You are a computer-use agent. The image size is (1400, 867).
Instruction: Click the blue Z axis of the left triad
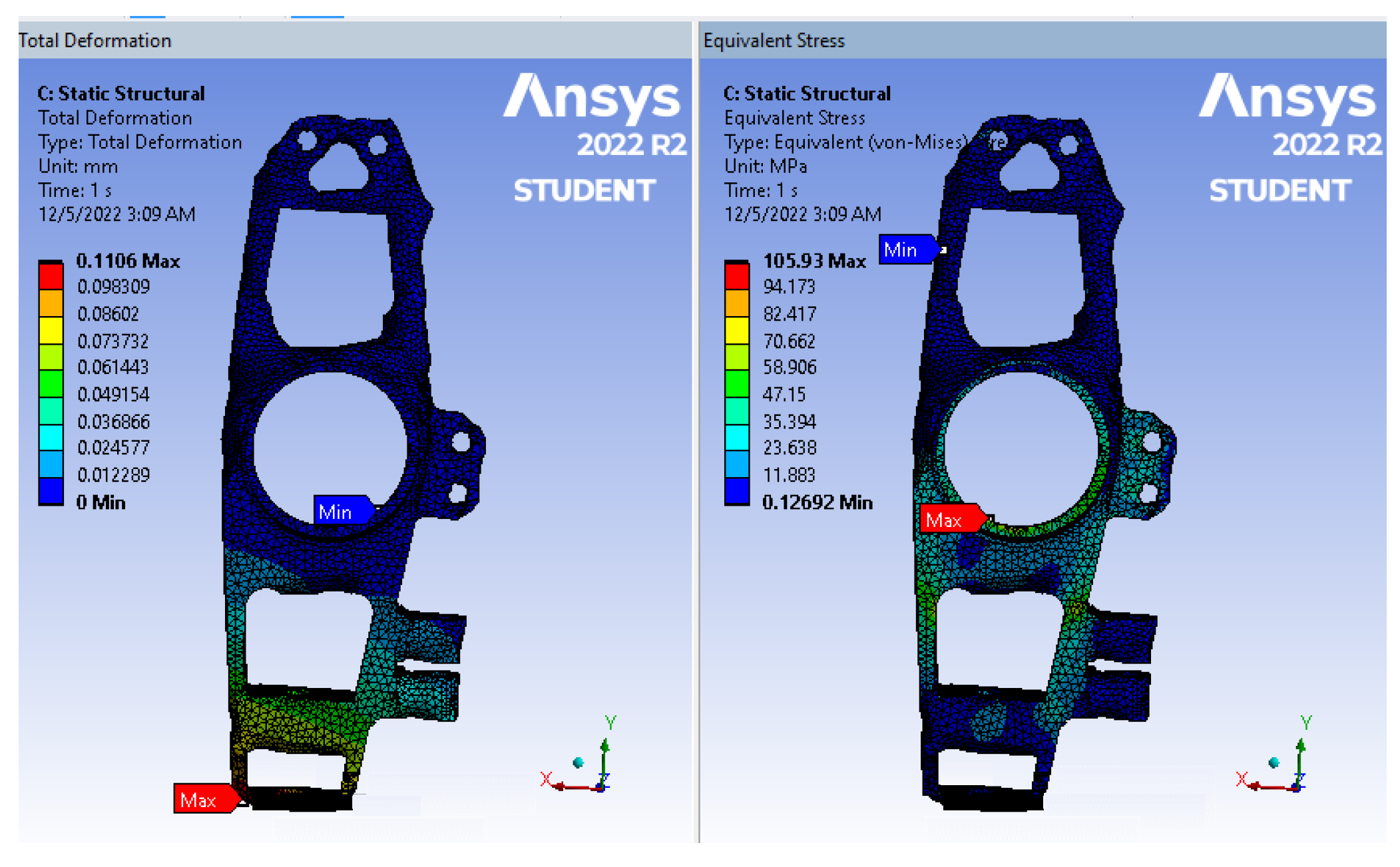point(602,785)
